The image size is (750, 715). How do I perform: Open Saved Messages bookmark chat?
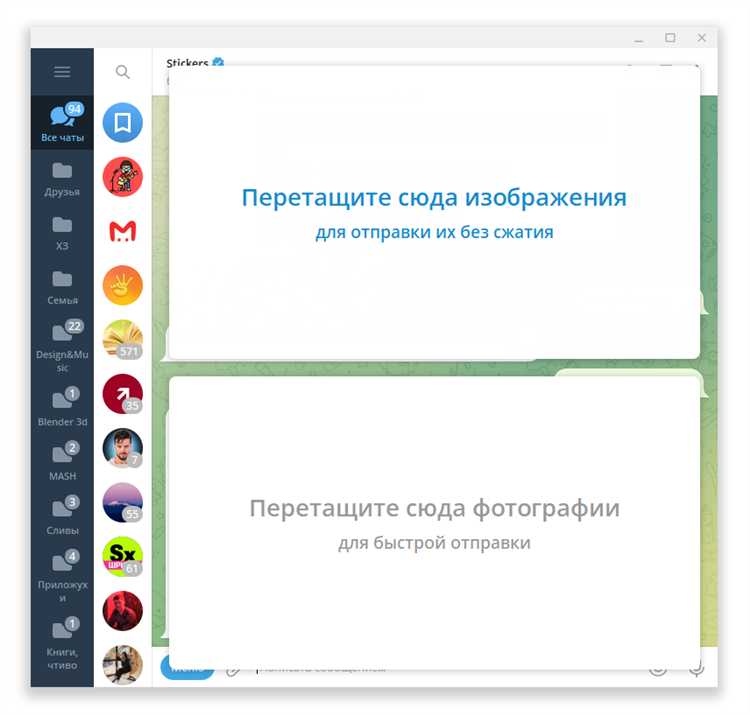click(123, 123)
